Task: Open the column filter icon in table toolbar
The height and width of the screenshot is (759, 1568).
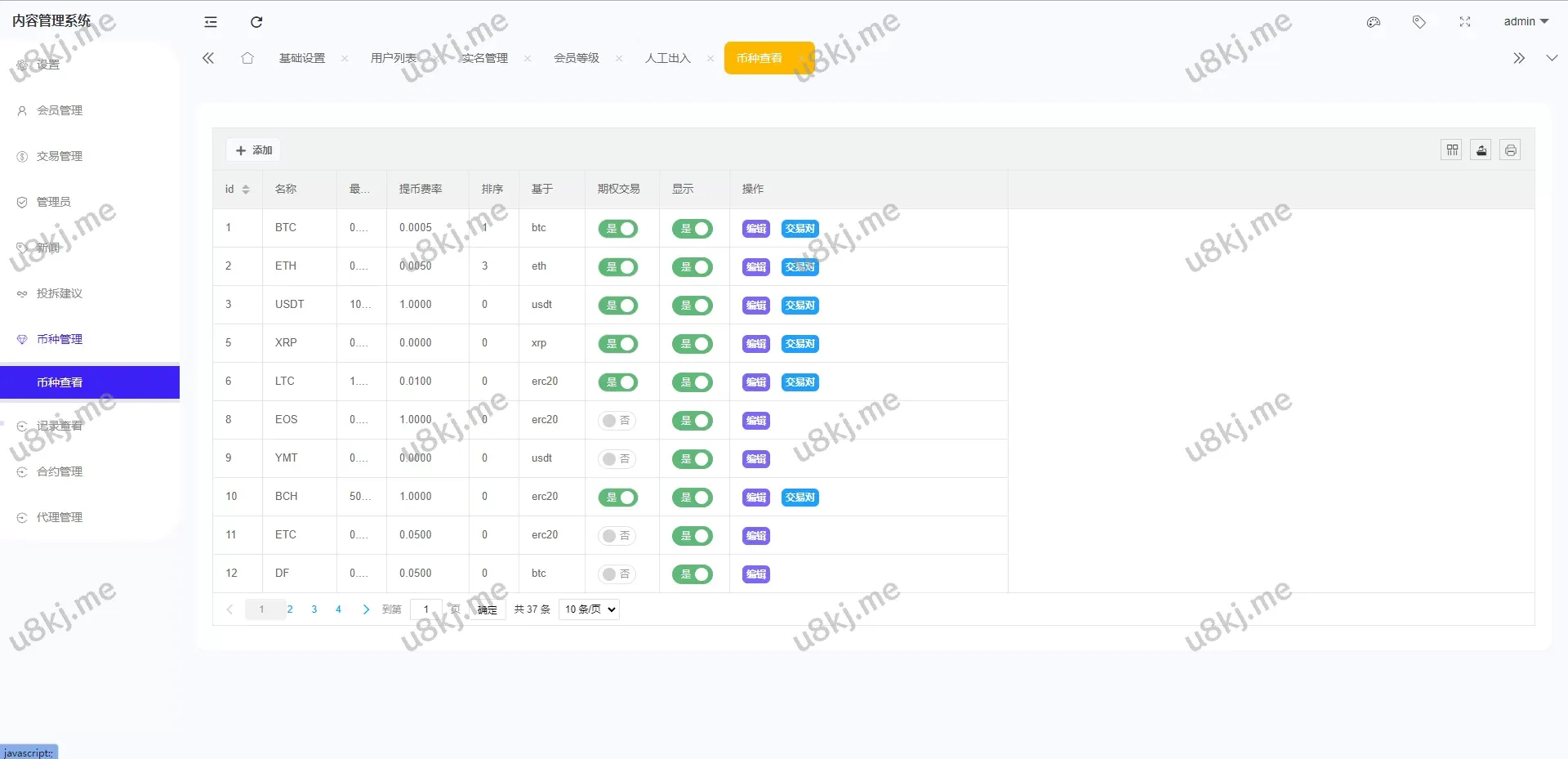Action: click(1452, 150)
